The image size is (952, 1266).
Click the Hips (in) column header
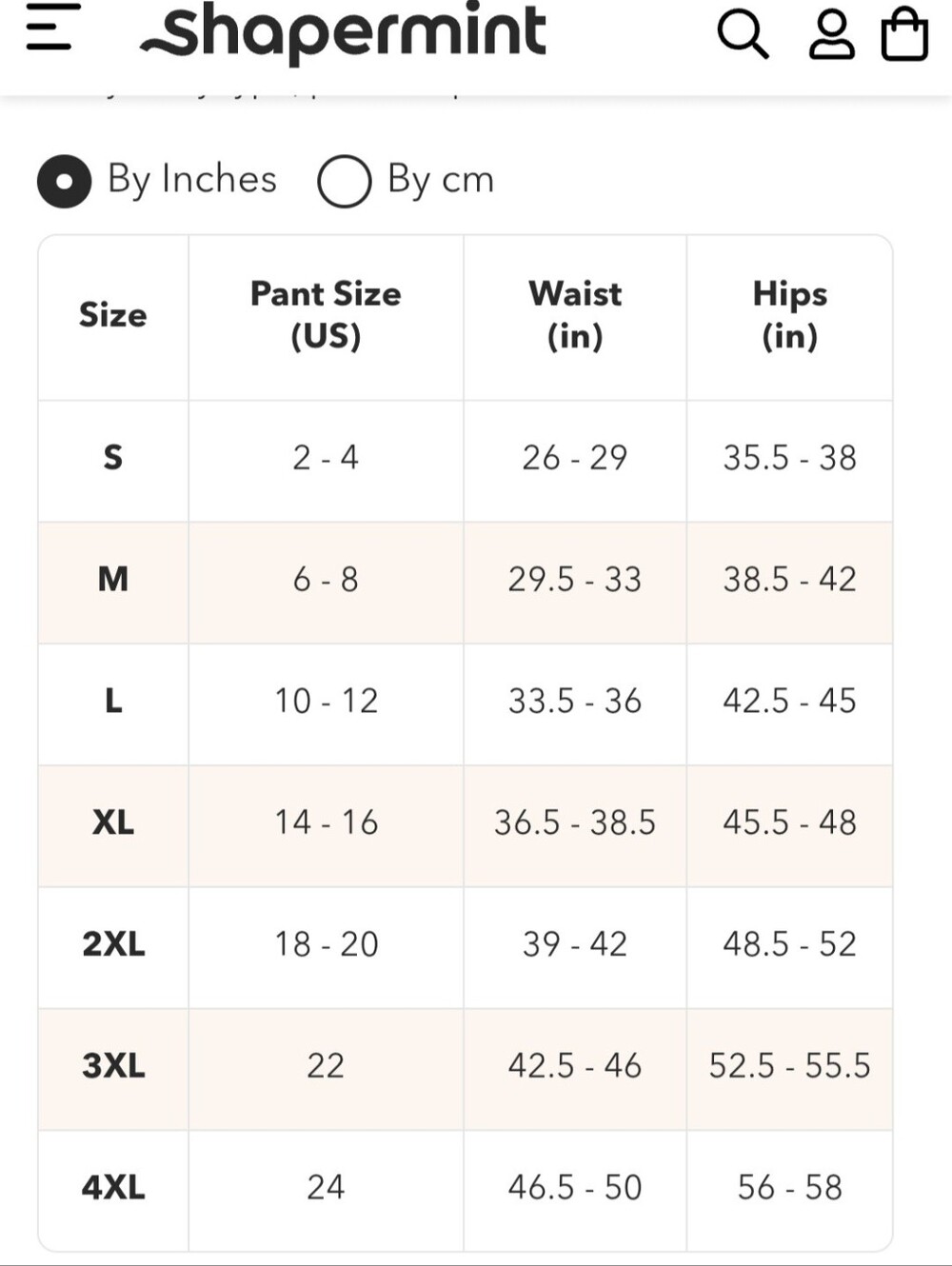[x=789, y=315]
